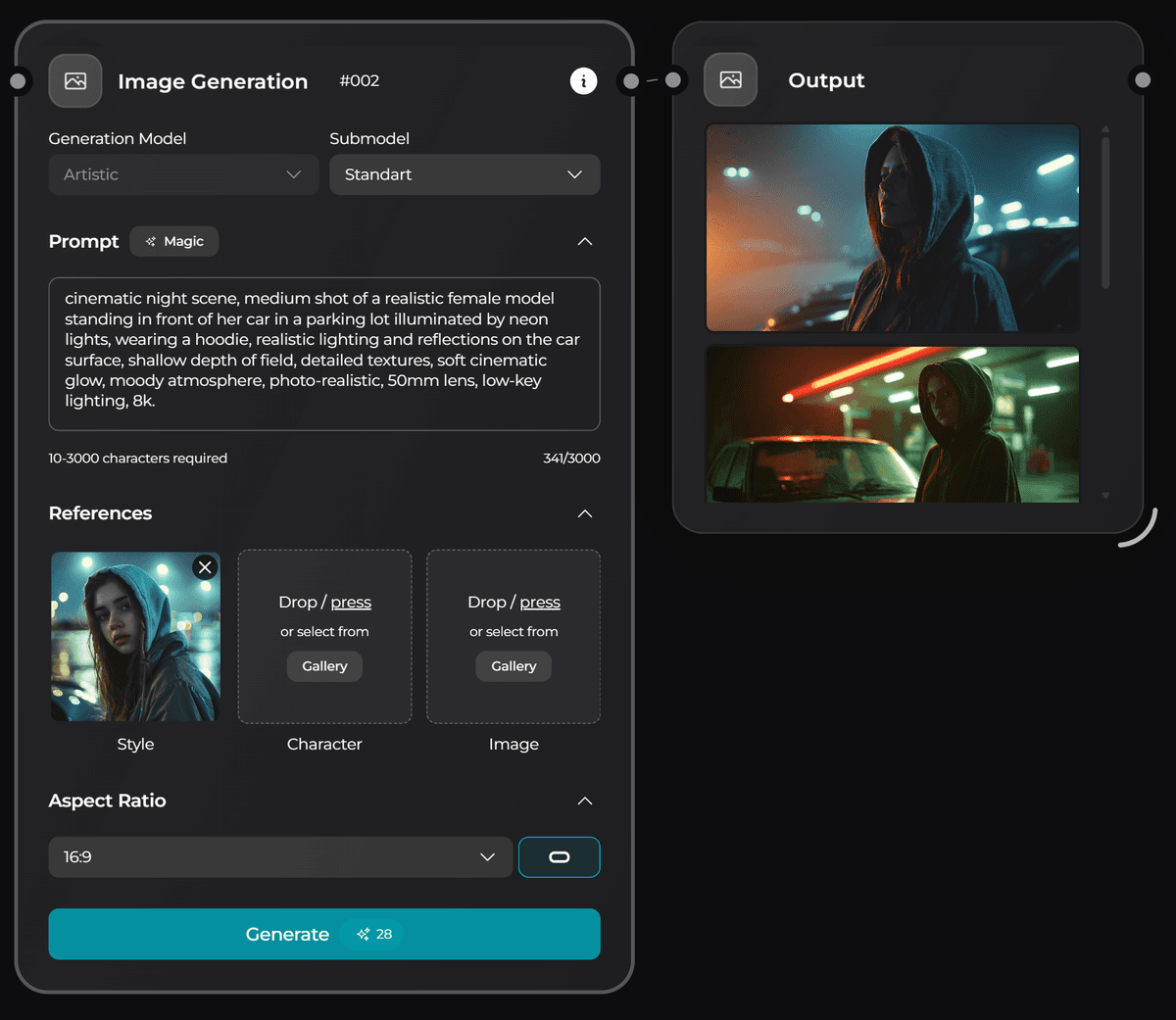The width and height of the screenshot is (1176, 1020).
Task: Click the Image Generation right output connector
Action: coord(631,81)
